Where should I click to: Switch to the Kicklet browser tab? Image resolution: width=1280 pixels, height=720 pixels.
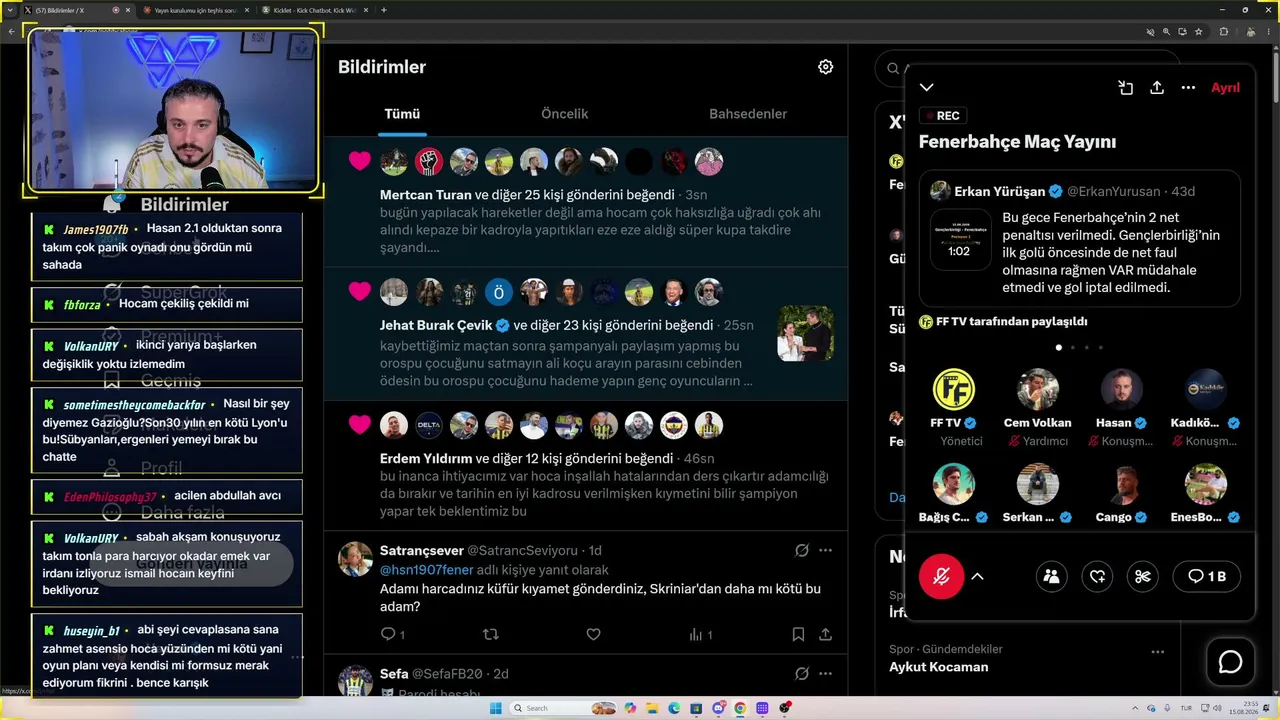click(313, 10)
